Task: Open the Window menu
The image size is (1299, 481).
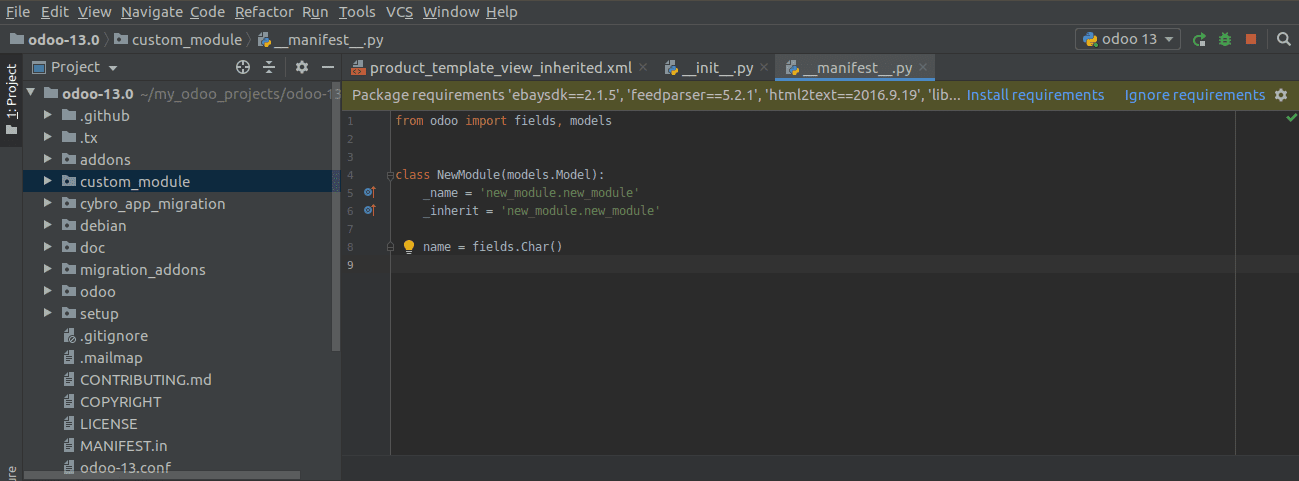Action: pyautogui.click(x=451, y=12)
